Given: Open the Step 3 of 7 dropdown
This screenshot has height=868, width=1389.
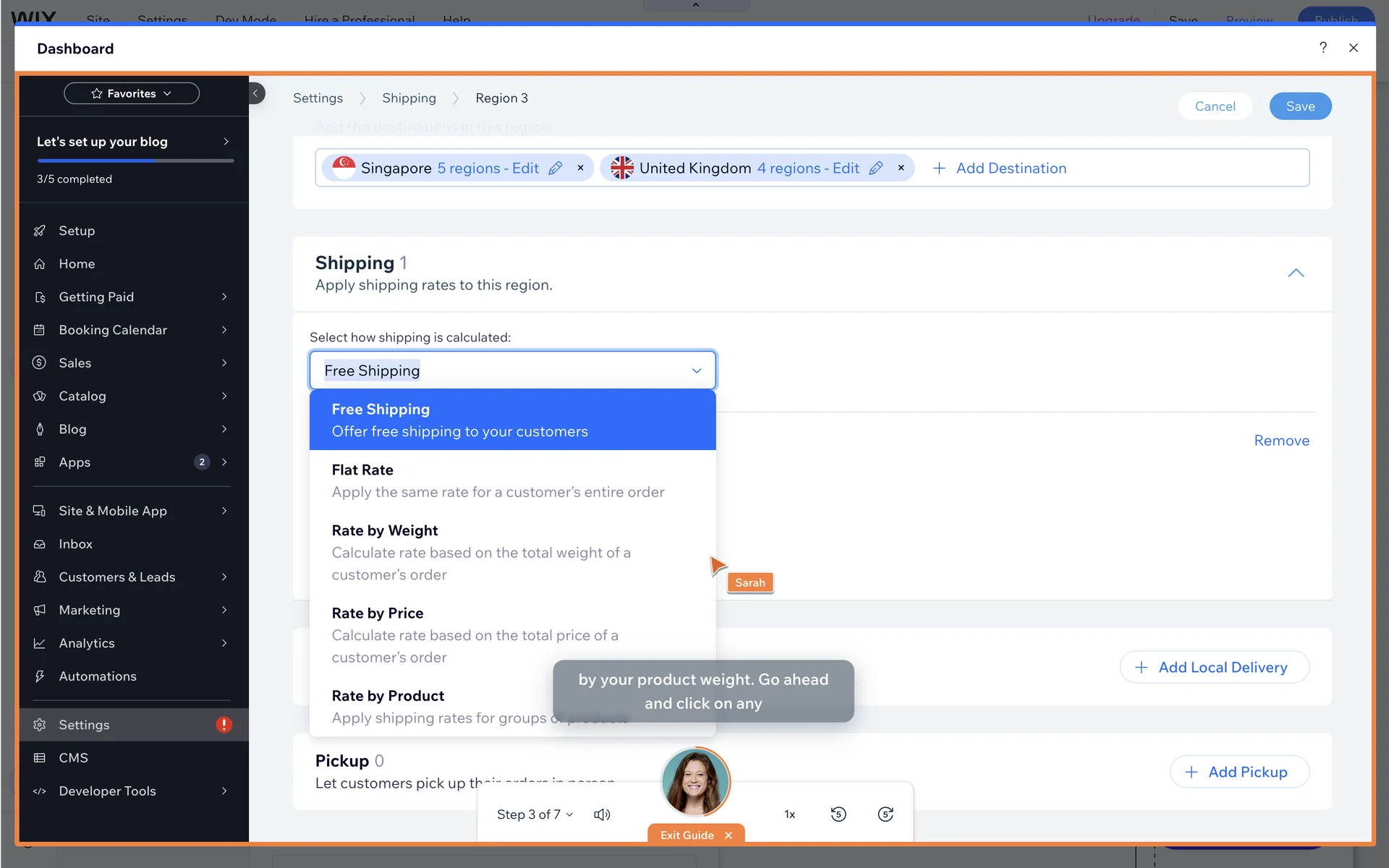Looking at the screenshot, I should pos(535,814).
